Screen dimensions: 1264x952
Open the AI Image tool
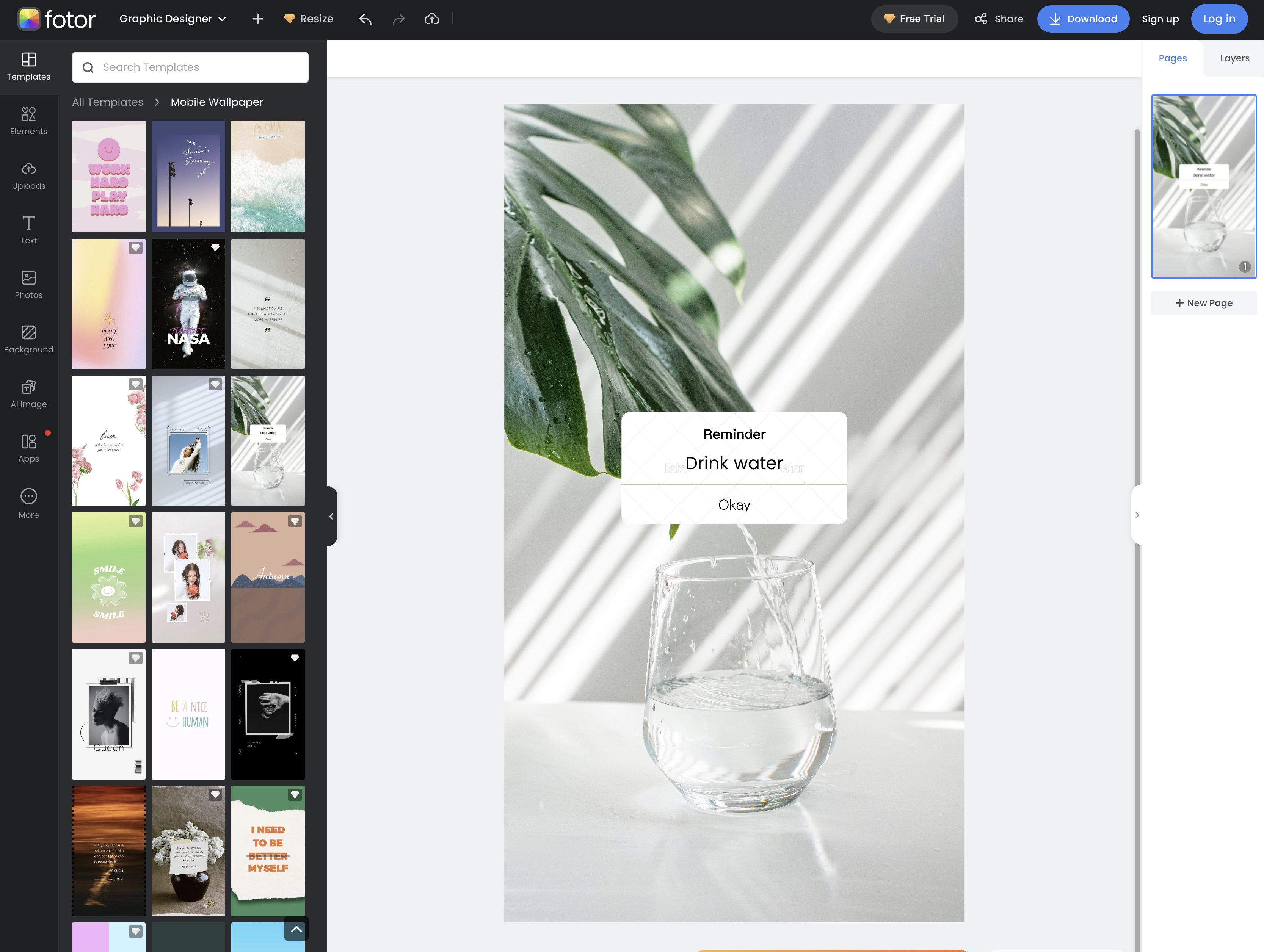click(x=28, y=394)
